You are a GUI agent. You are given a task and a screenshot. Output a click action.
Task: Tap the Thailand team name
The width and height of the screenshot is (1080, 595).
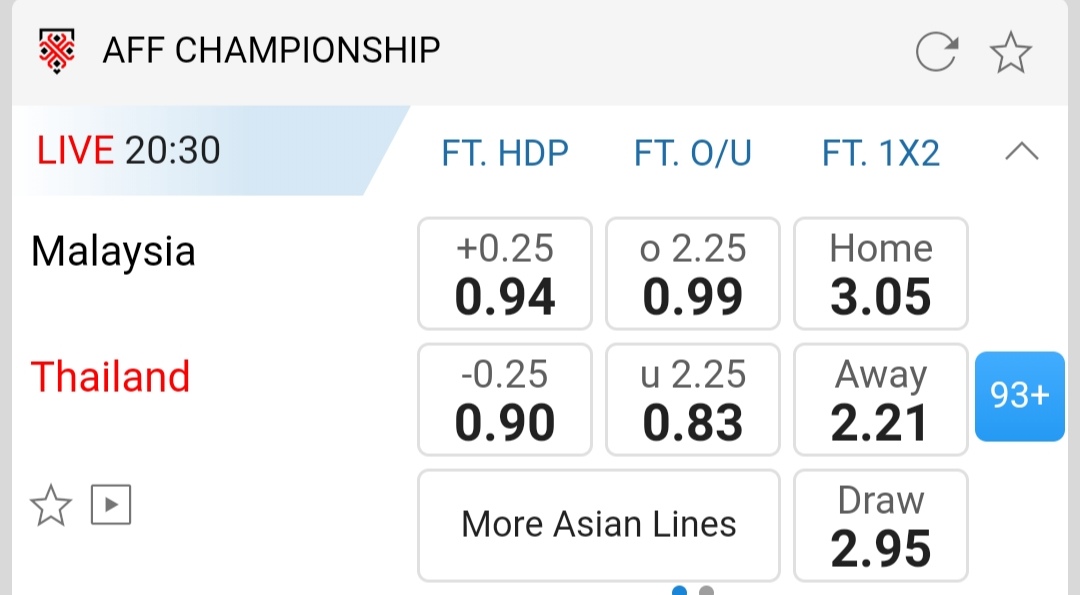[x=110, y=377]
